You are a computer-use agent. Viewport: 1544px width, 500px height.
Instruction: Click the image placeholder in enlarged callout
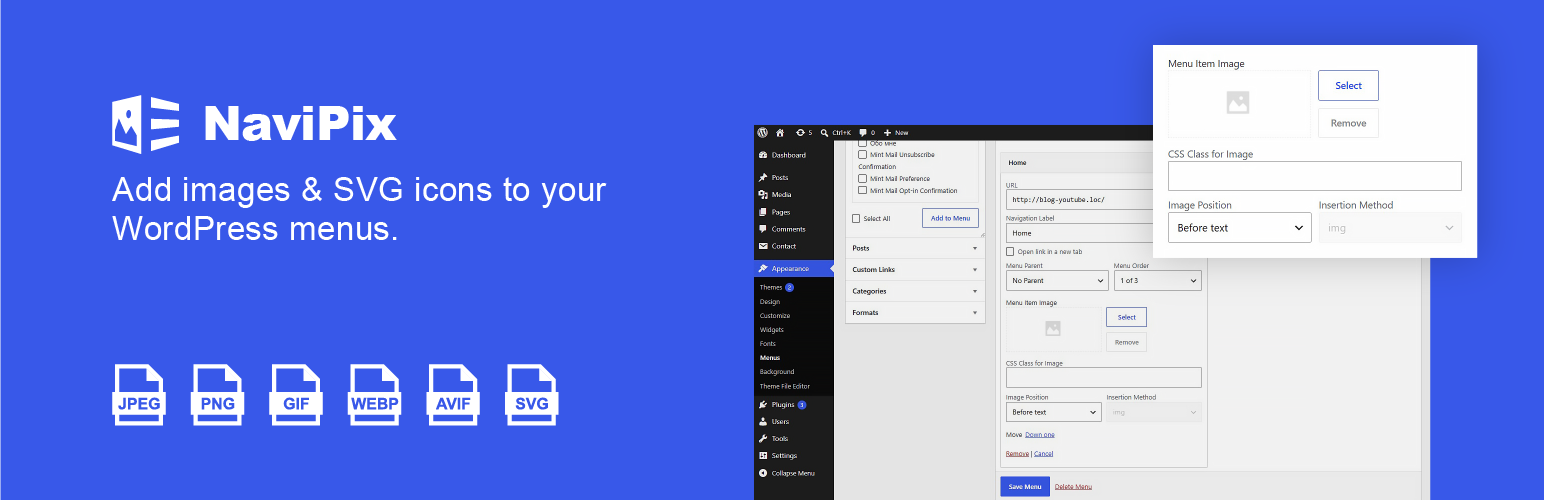pos(1239,103)
